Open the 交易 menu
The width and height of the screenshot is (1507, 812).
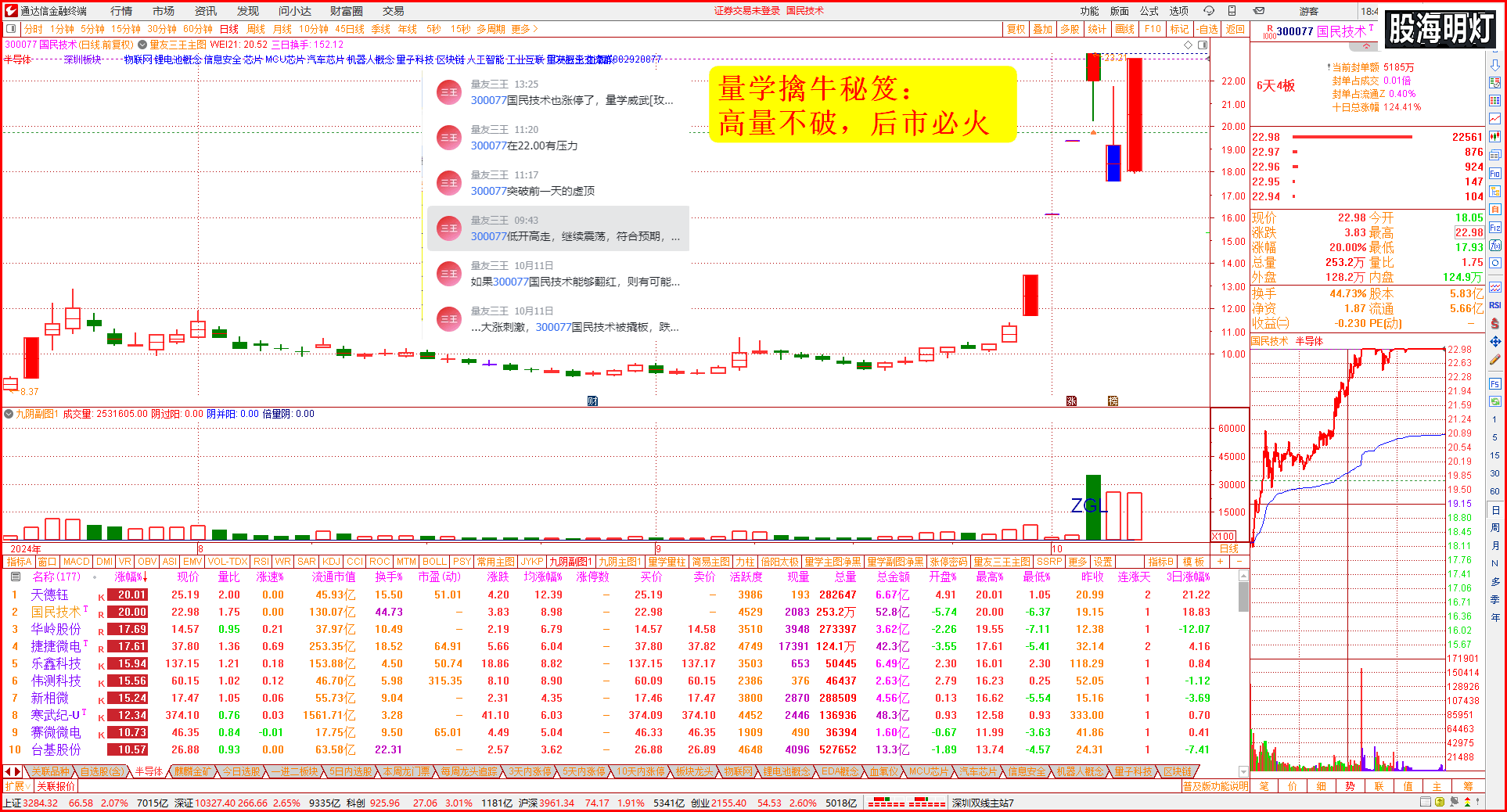coord(394,11)
